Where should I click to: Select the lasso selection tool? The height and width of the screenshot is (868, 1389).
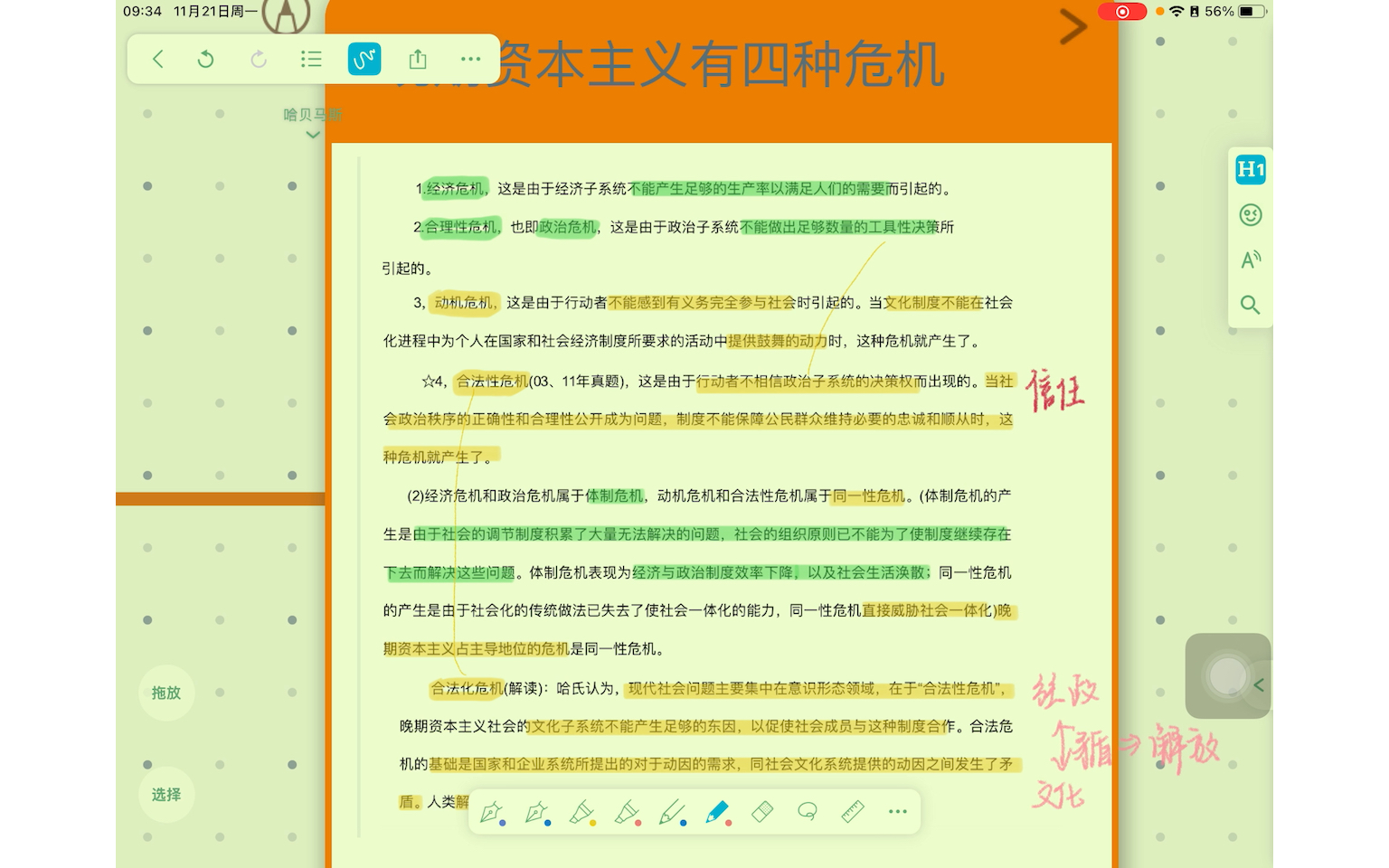point(808,812)
